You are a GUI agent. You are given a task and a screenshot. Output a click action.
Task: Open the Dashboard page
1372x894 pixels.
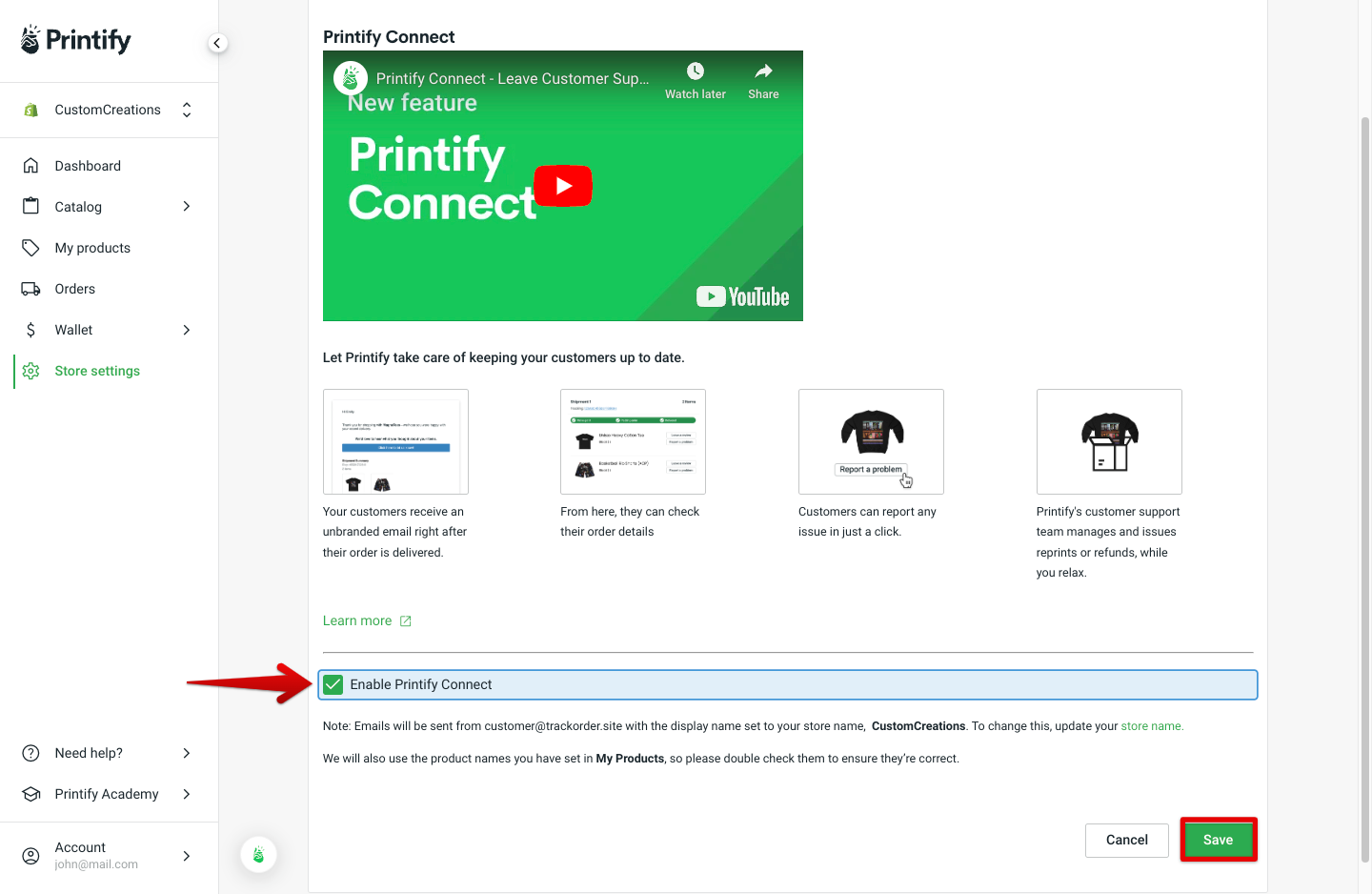(88, 166)
